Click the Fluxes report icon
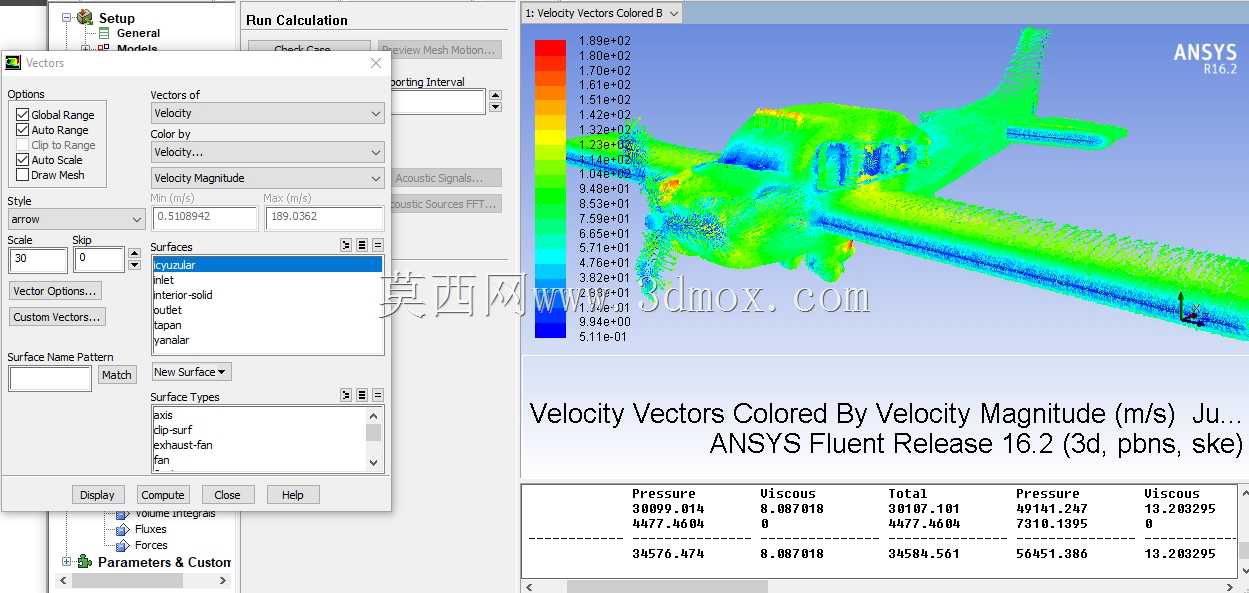 pyautogui.click(x=122, y=529)
